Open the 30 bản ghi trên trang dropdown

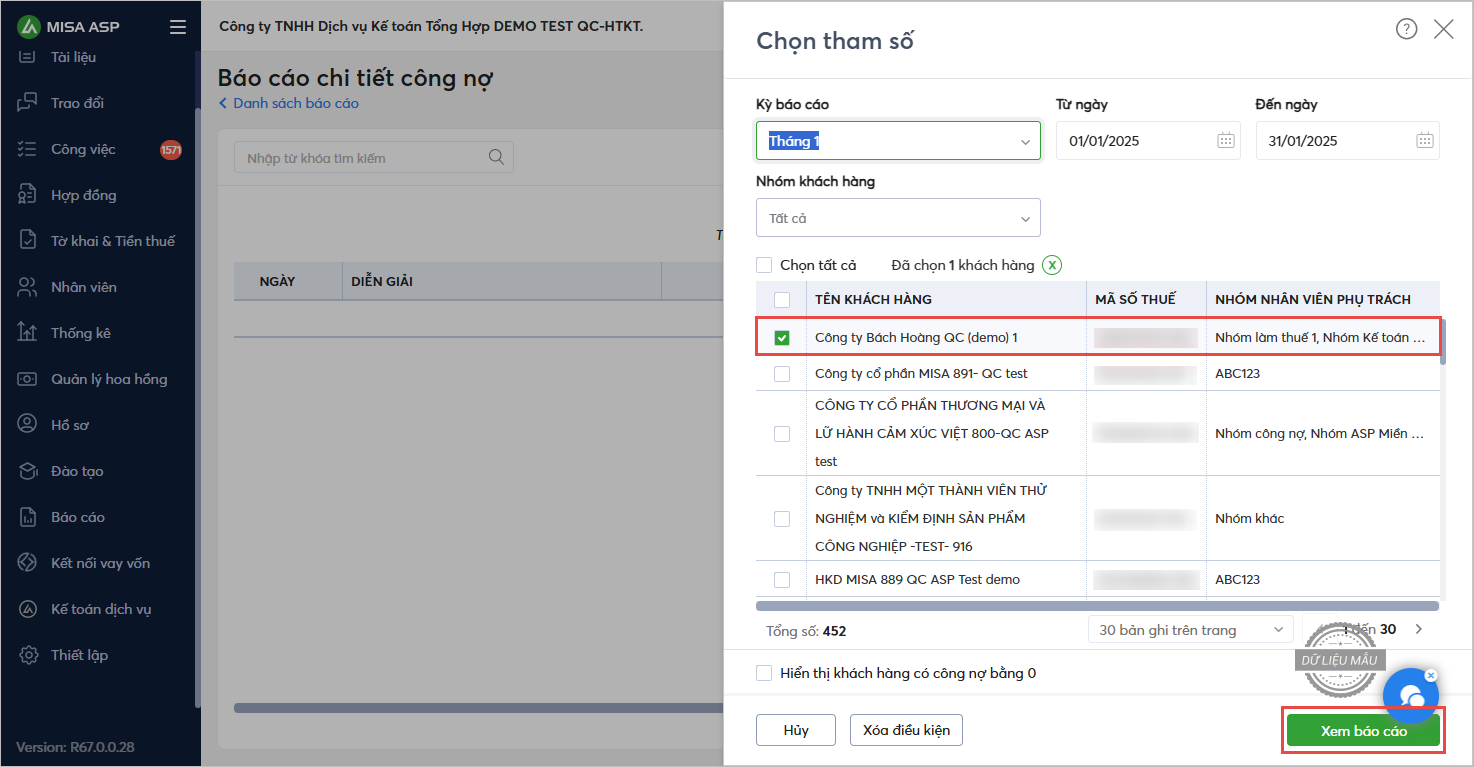(1190, 630)
